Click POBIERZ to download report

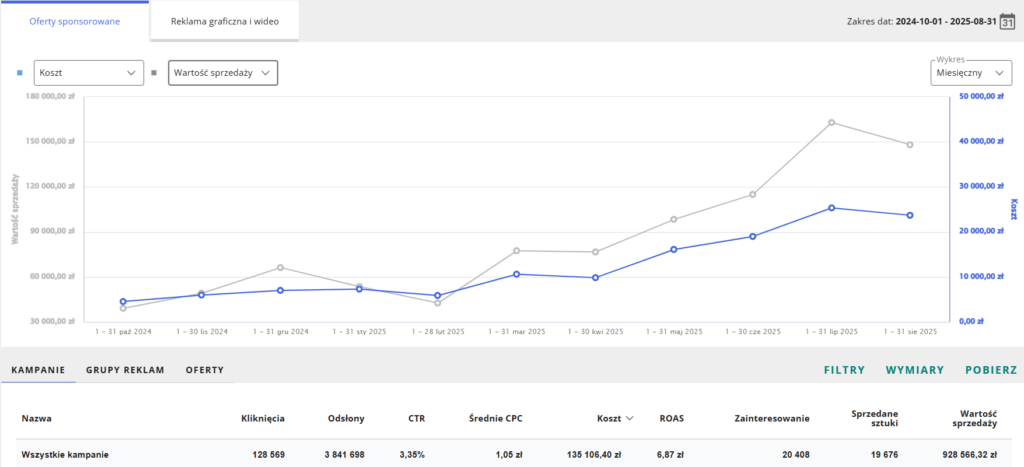991,370
